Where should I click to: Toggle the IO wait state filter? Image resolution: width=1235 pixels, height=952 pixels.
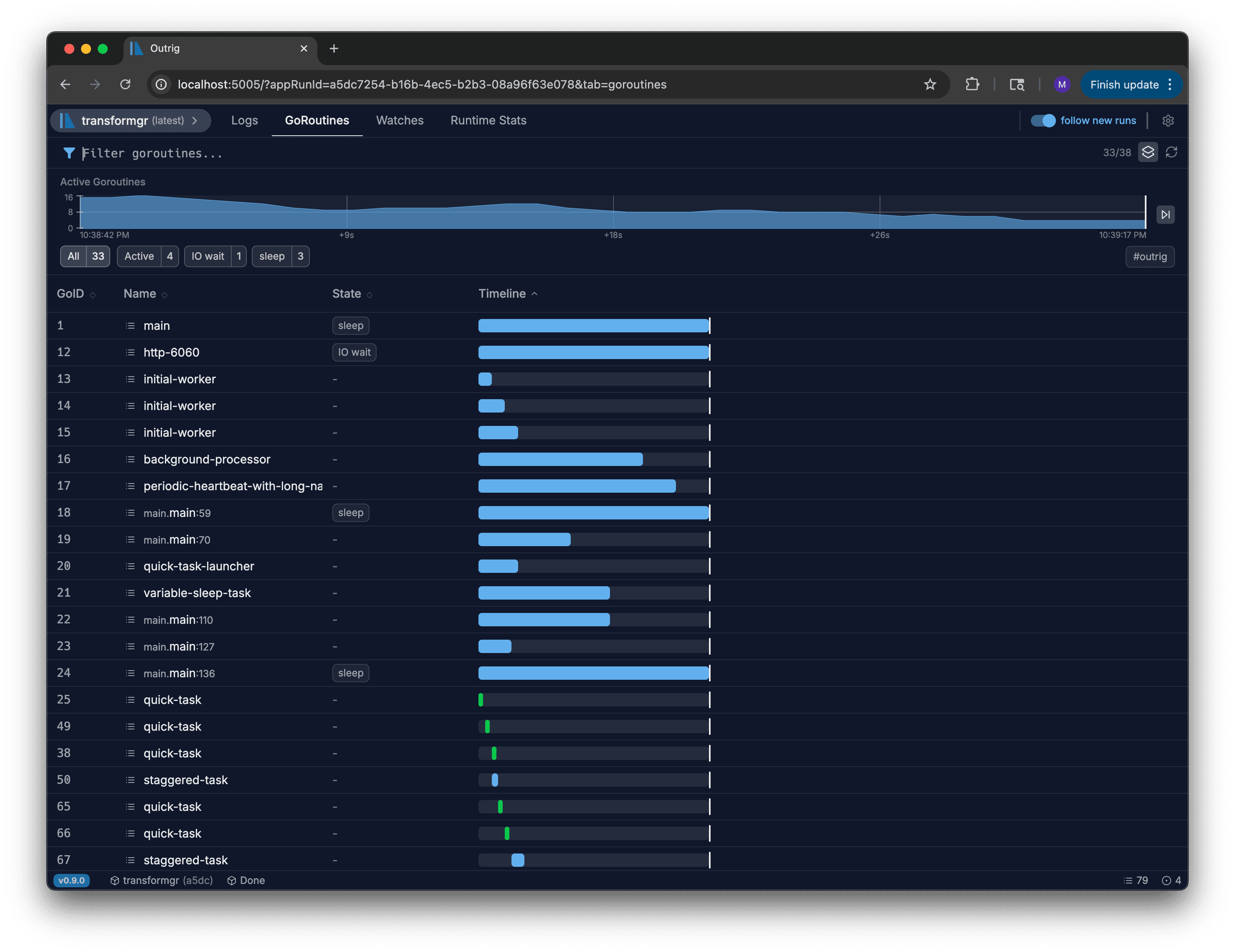215,256
